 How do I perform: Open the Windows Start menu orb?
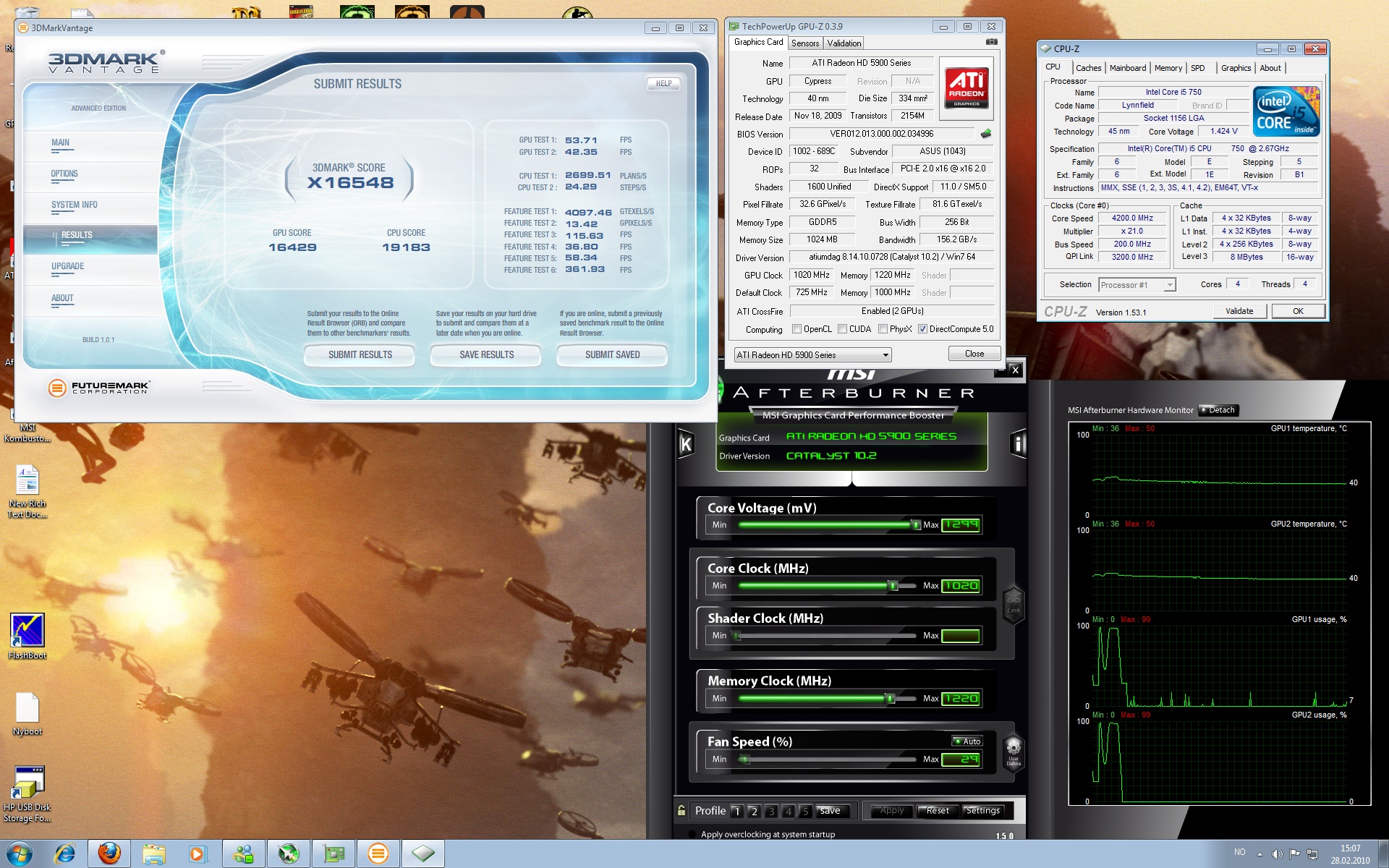pyautogui.click(x=20, y=854)
